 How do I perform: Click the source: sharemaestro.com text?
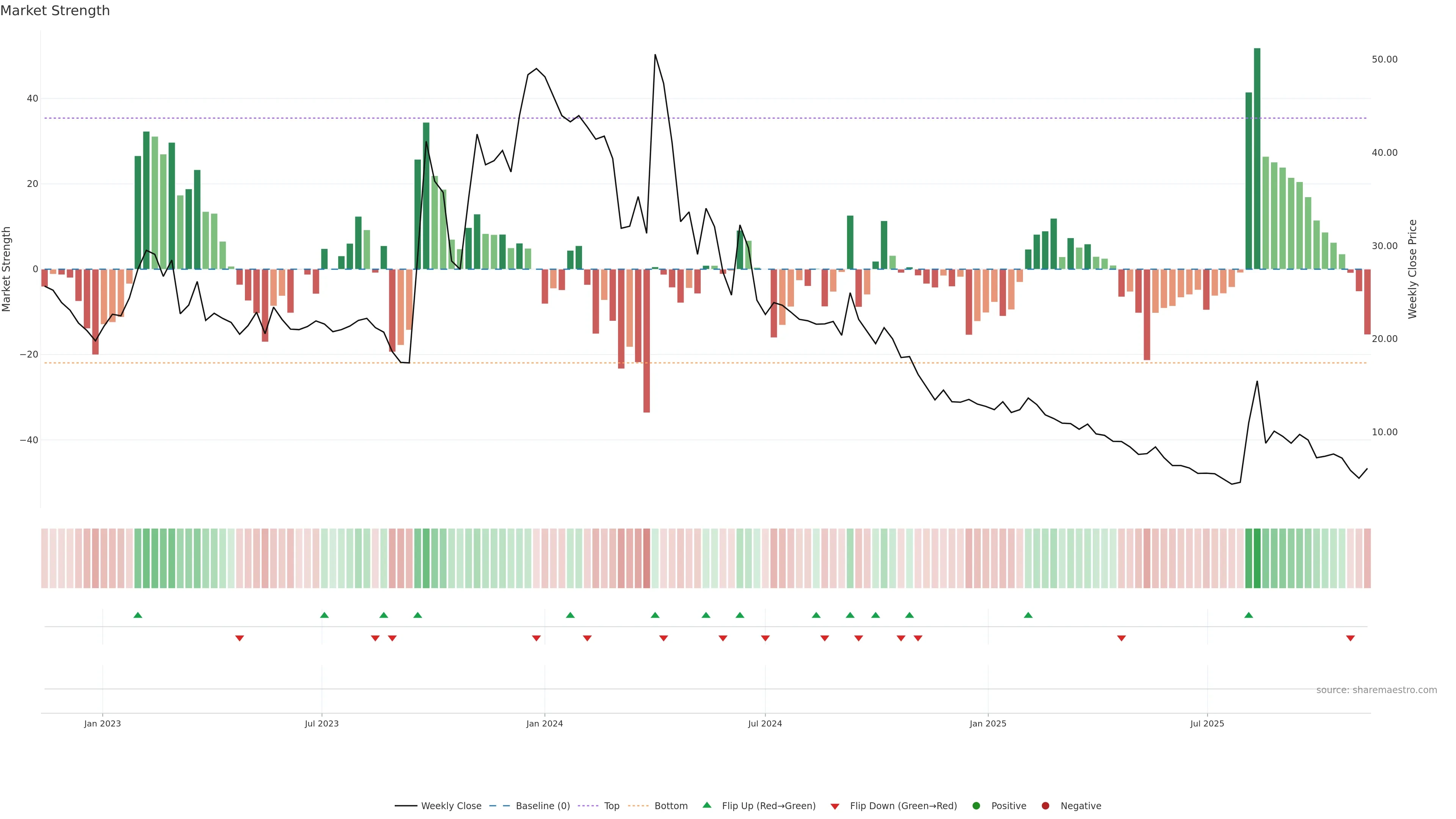[1376, 690]
